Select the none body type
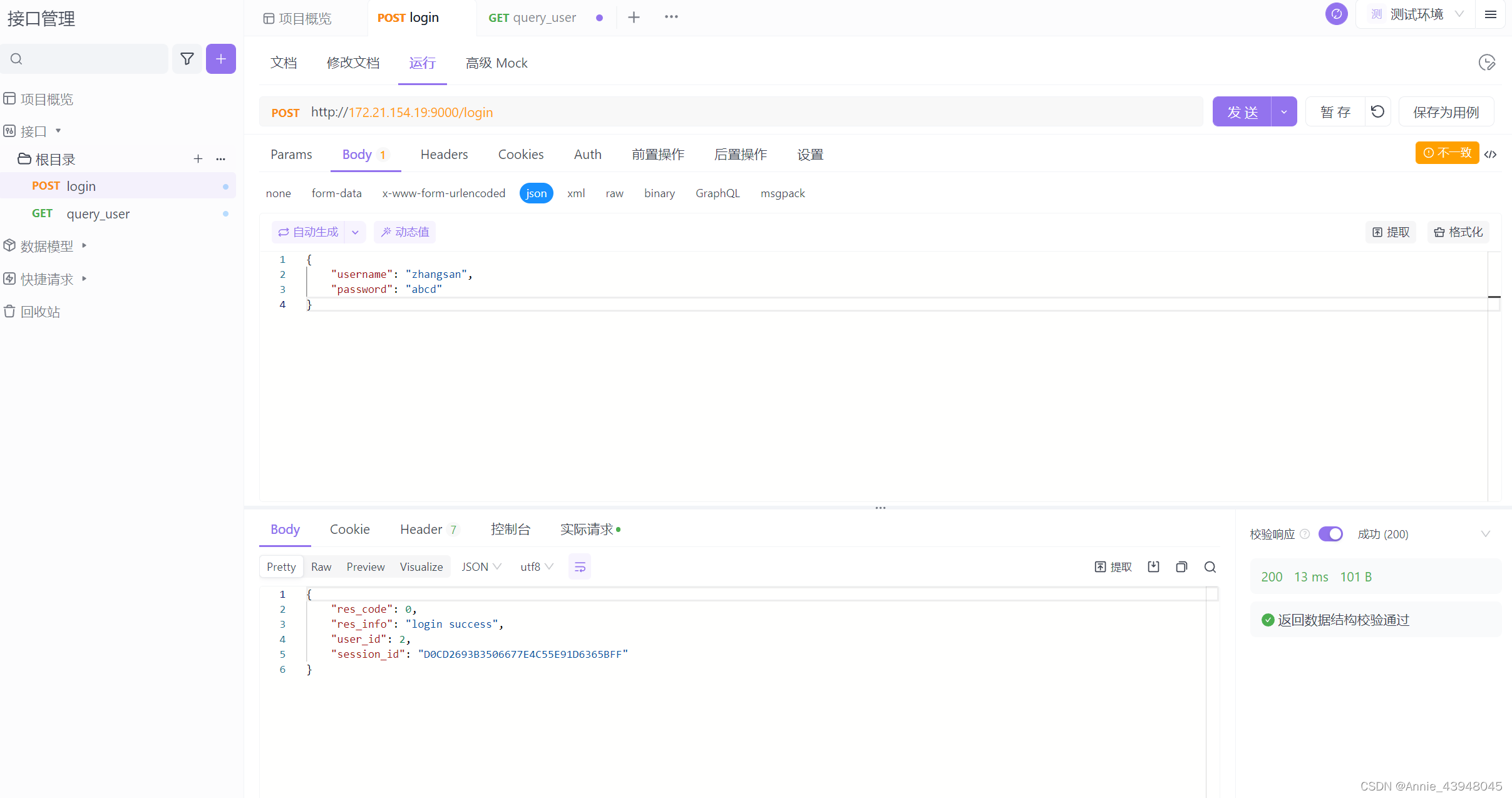The width and height of the screenshot is (1512, 798). pyautogui.click(x=278, y=193)
